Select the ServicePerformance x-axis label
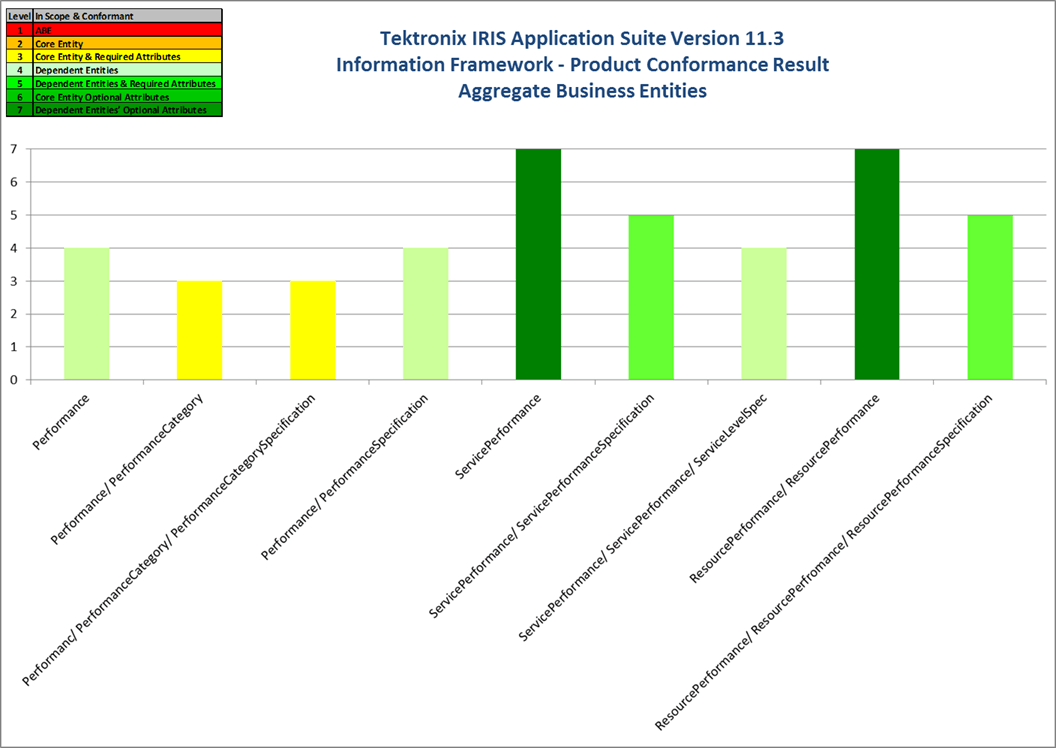Screen dimensions: 1056x748 coord(498,437)
